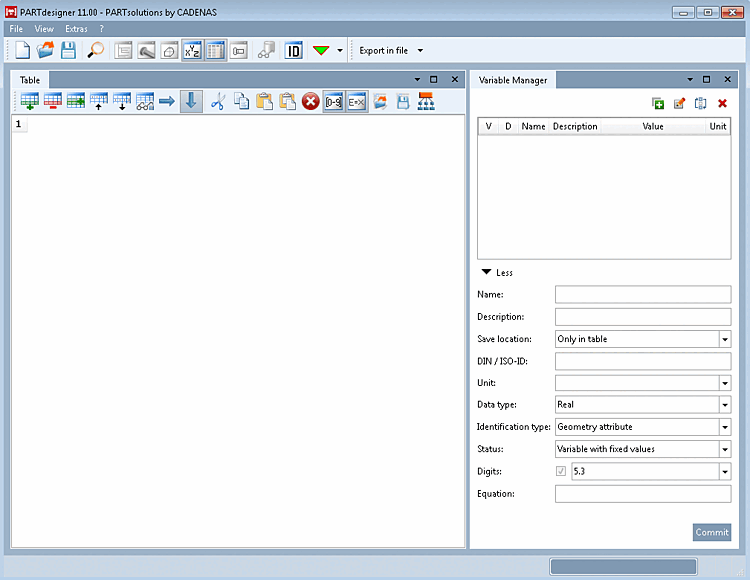Insert table column with green arrow icon

(76, 101)
